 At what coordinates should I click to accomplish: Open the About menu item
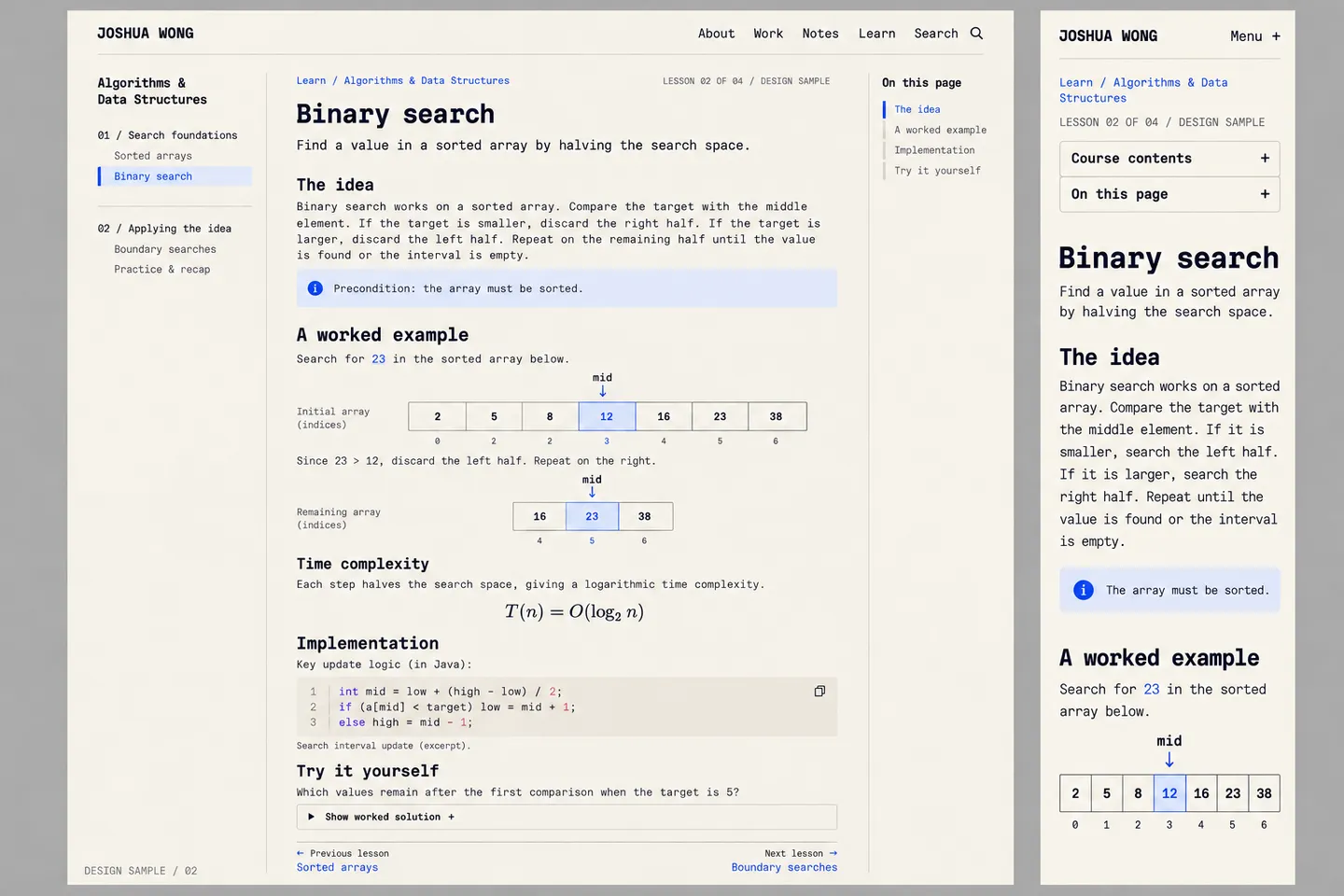pos(716,34)
